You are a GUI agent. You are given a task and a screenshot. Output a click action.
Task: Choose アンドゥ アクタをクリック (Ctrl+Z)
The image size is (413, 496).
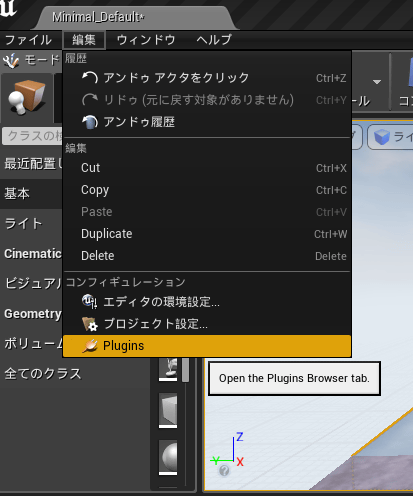[207, 78]
